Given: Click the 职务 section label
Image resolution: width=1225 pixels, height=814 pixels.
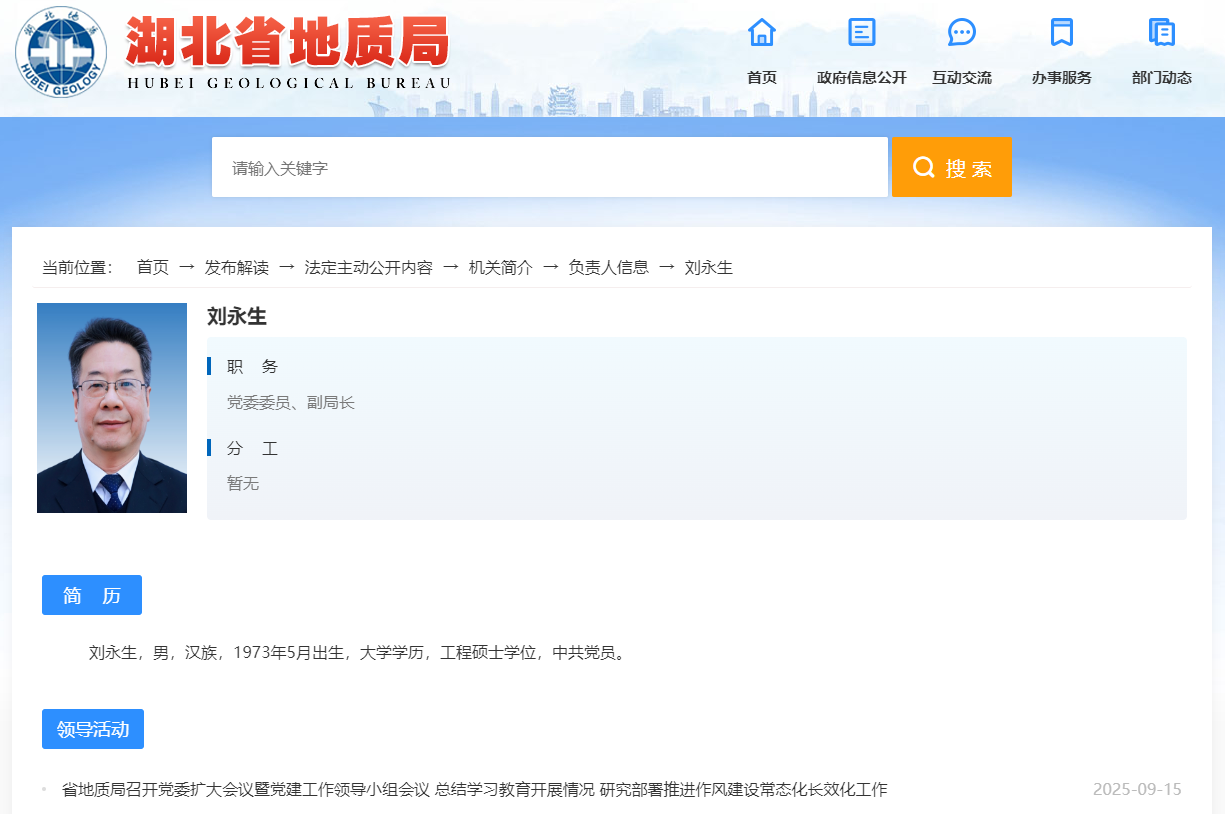Looking at the screenshot, I should tap(252, 366).
